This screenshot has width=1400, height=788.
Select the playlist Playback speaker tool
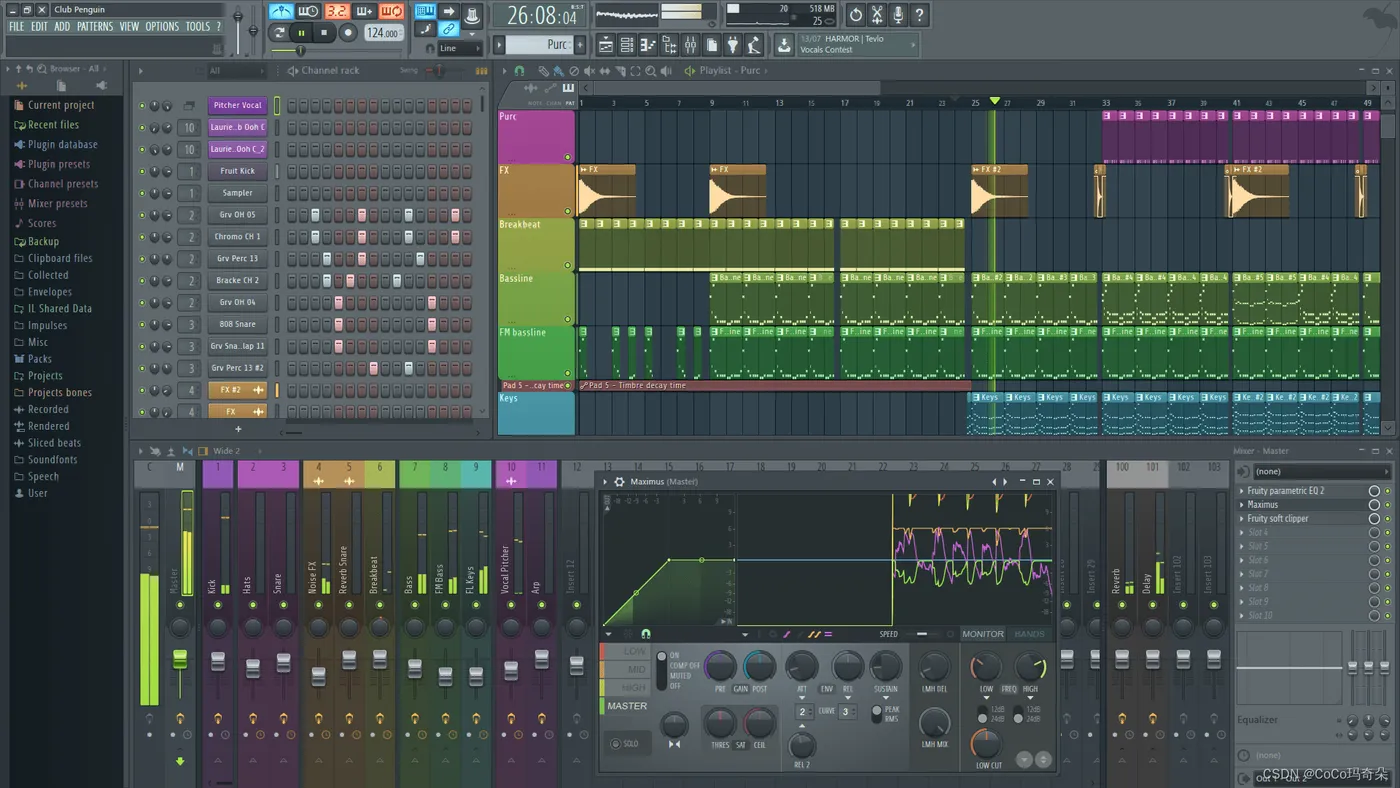click(666, 71)
